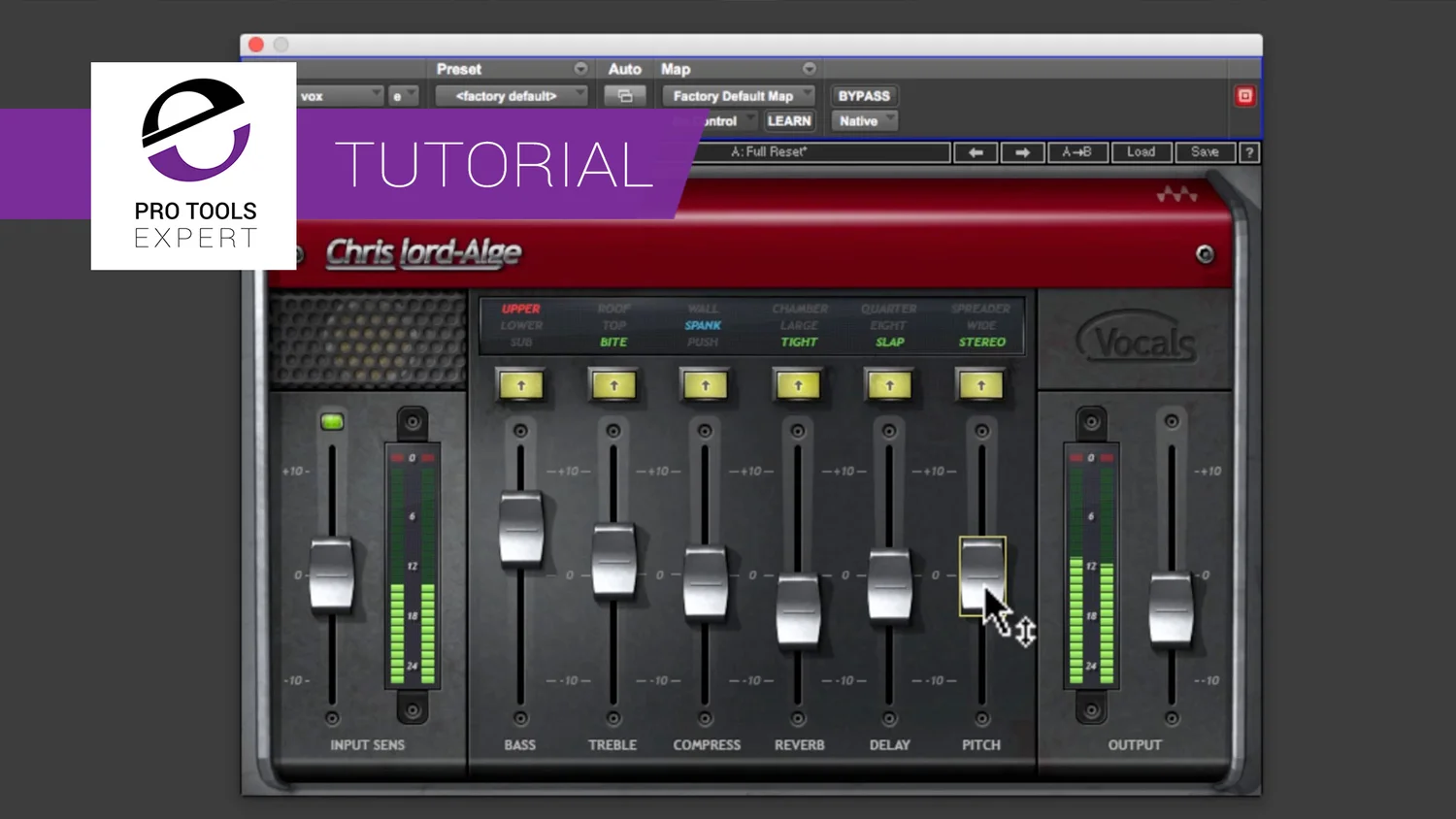The height and width of the screenshot is (819, 1456).
Task: Toggle the BASS mode button
Action: [521, 385]
